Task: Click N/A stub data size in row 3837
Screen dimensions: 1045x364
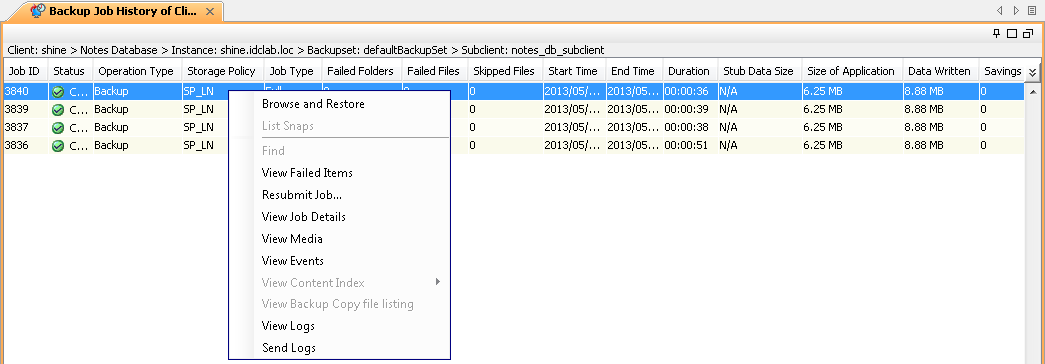Action: click(728, 127)
